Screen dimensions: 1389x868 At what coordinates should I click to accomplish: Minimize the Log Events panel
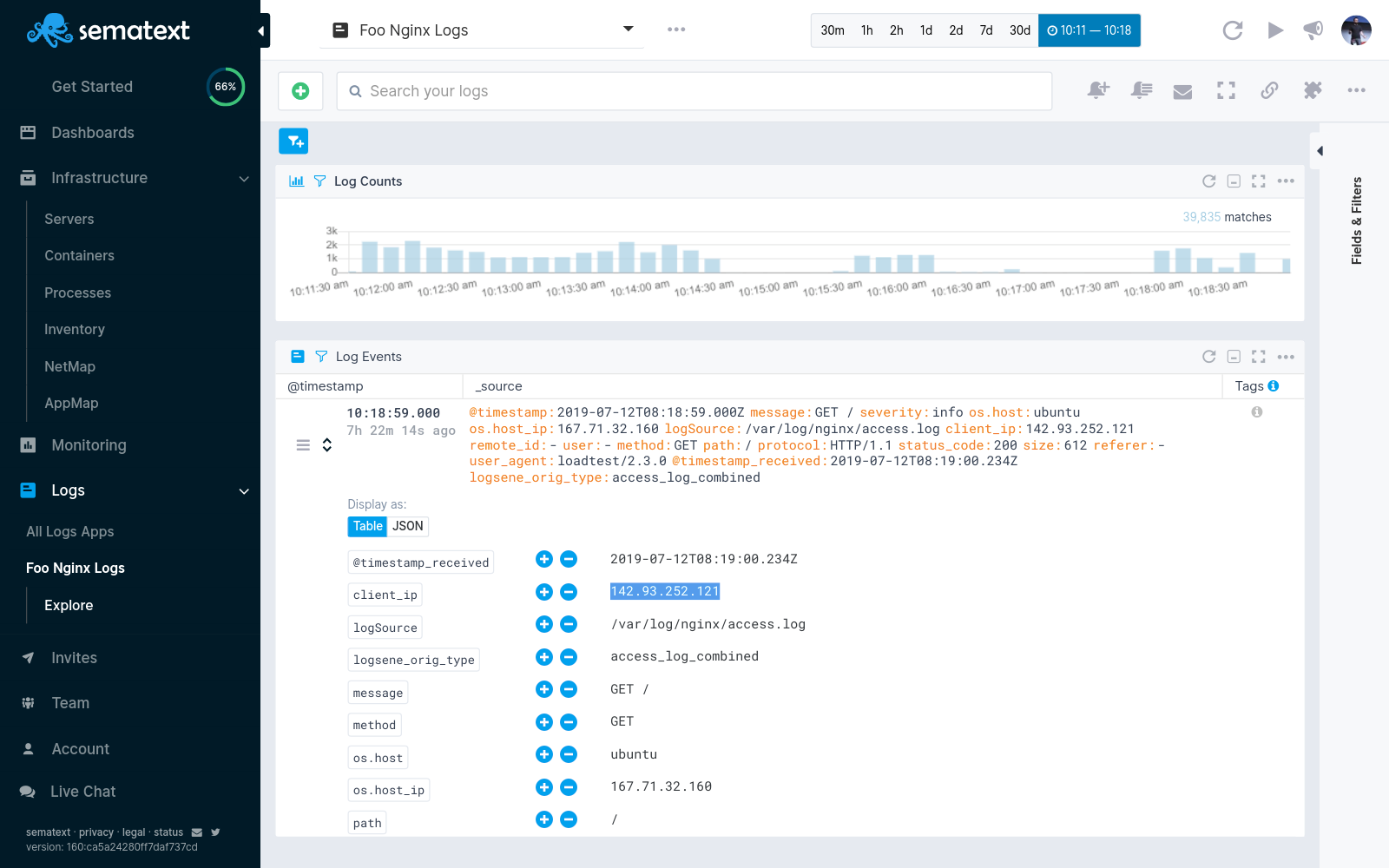click(1234, 357)
